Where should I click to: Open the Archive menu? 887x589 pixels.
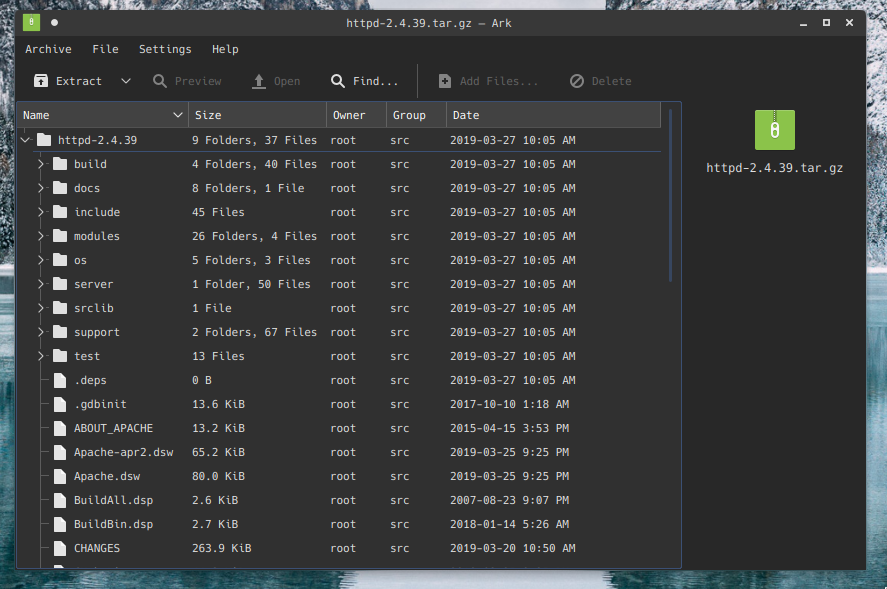coord(48,49)
